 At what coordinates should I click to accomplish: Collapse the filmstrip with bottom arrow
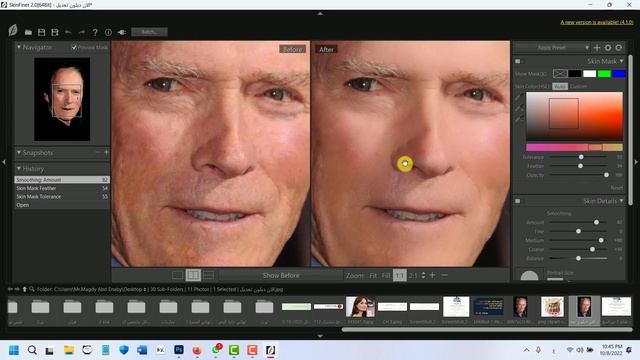pos(320,336)
